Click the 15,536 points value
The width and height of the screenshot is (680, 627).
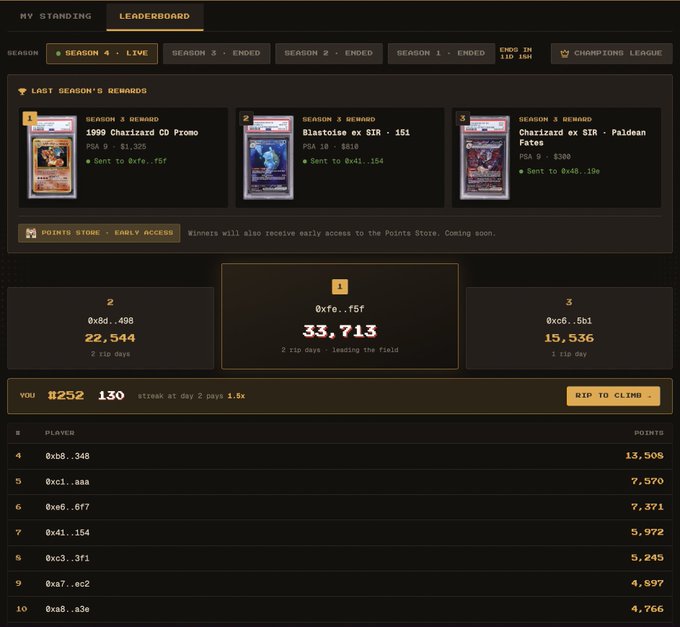click(569, 338)
